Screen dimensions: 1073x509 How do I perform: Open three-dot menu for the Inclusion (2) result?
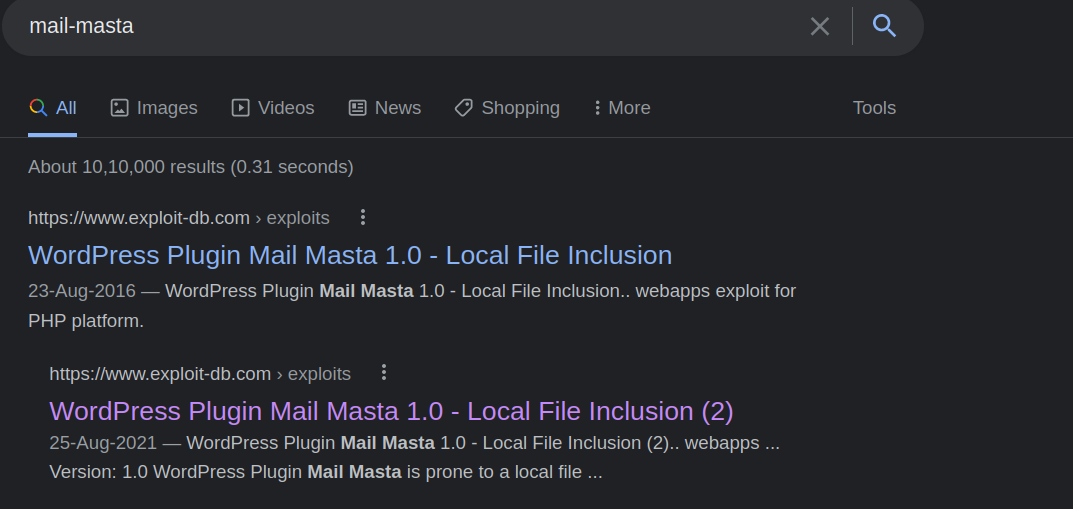[384, 373]
